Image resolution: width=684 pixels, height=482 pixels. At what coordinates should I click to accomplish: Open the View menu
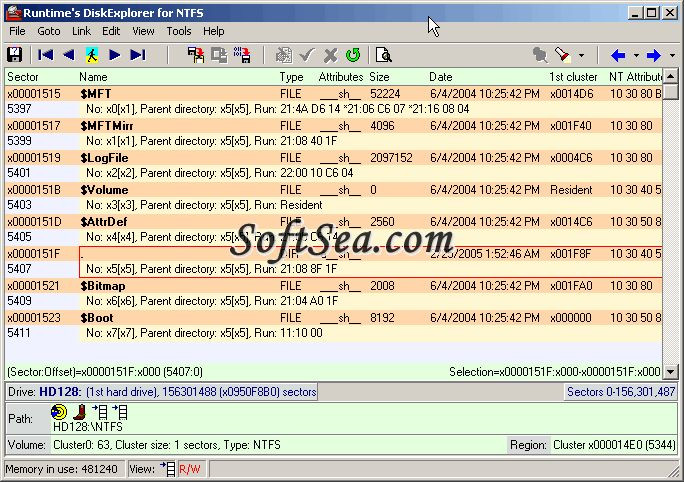click(x=143, y=31)
